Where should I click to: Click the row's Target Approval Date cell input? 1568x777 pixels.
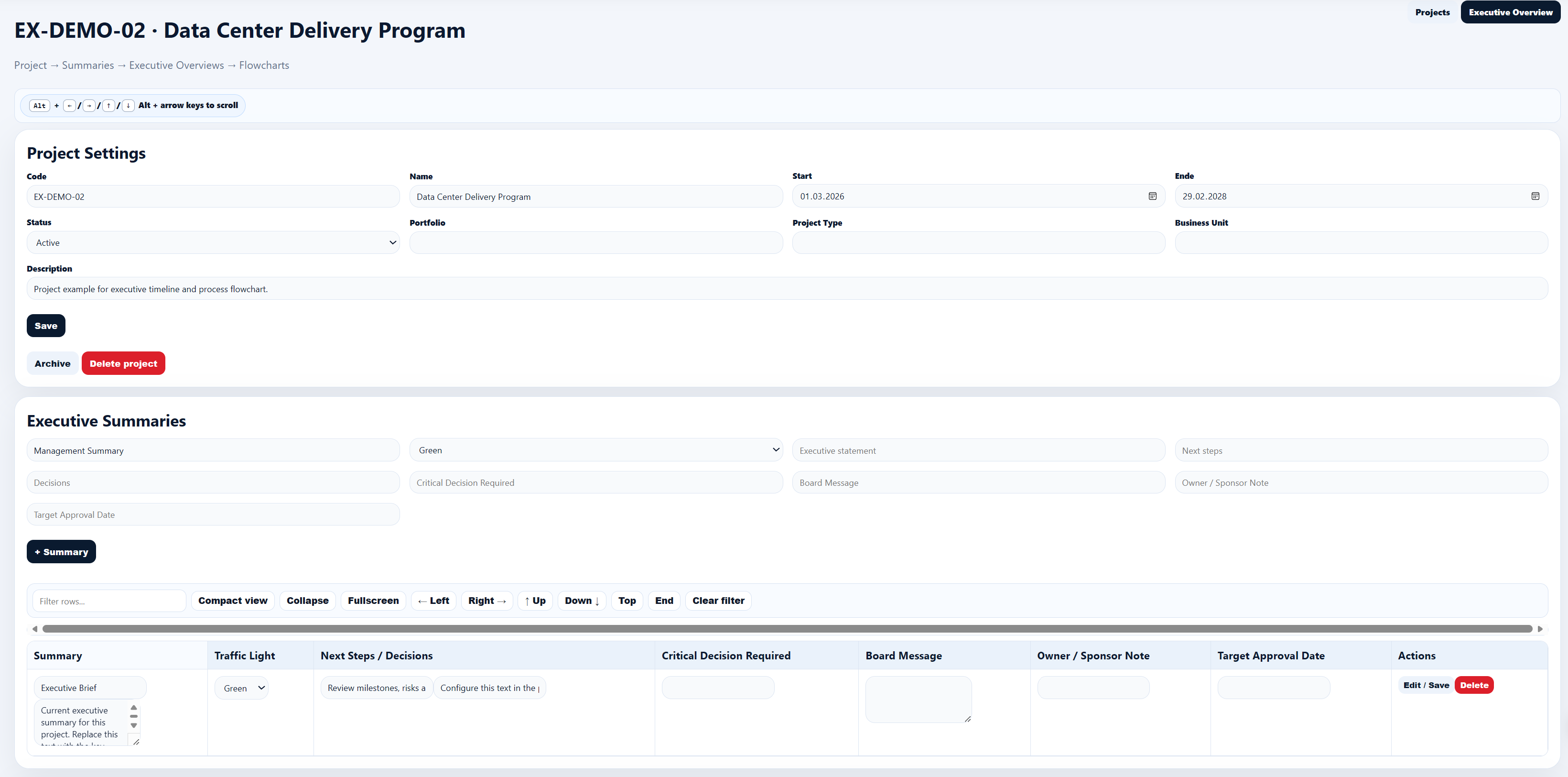point(1274,688)
